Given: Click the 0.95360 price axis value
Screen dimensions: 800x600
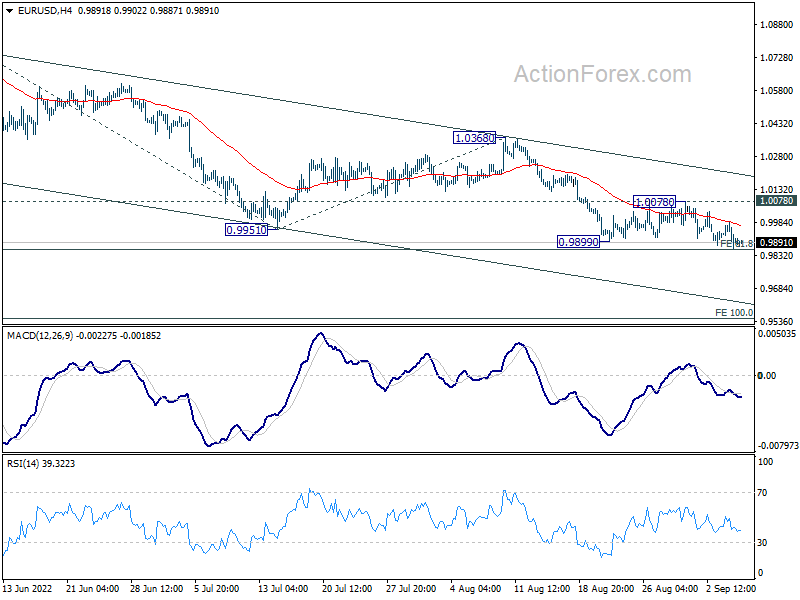Looking at the screenshot, I should [x=777, y=321].
